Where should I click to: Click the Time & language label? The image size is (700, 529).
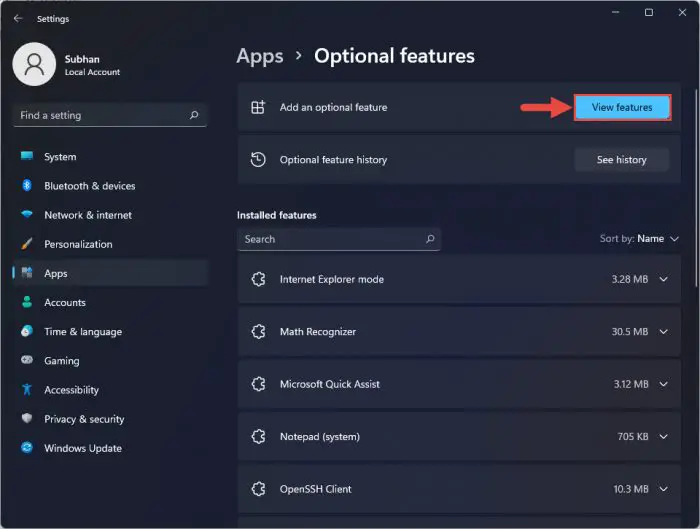pos(83,331)
